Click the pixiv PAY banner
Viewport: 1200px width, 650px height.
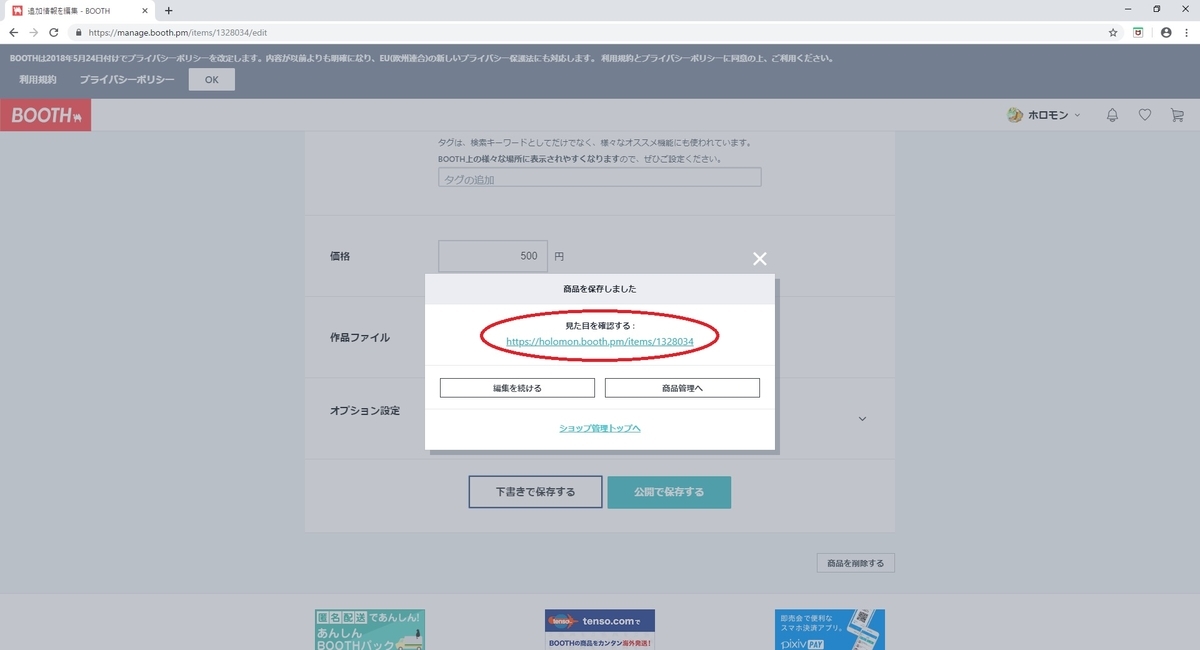[829, 629]
